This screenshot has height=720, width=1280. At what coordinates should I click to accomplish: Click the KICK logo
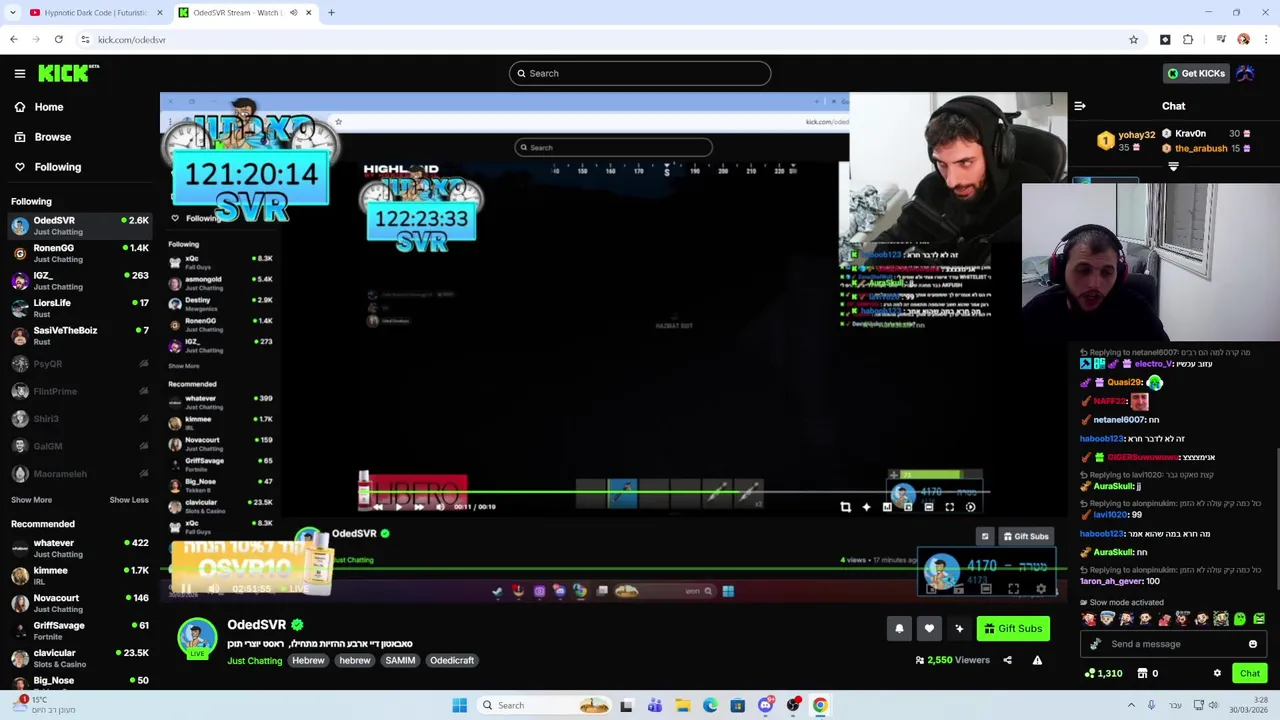(68, 73)
